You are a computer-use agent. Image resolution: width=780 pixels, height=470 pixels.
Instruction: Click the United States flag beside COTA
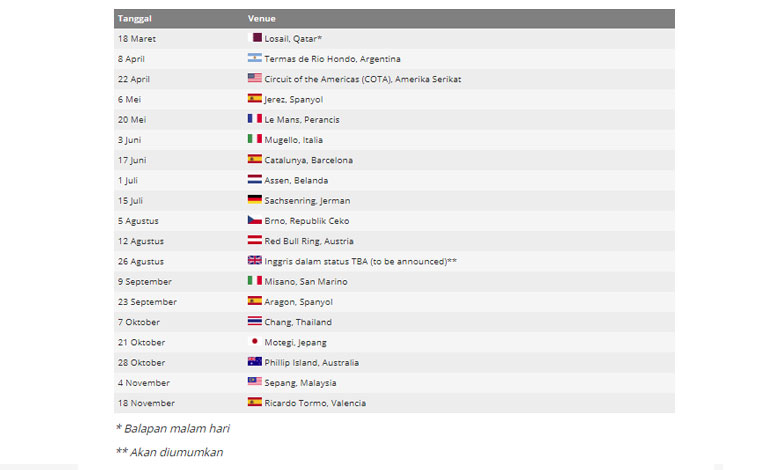click(x=255, y=78)
